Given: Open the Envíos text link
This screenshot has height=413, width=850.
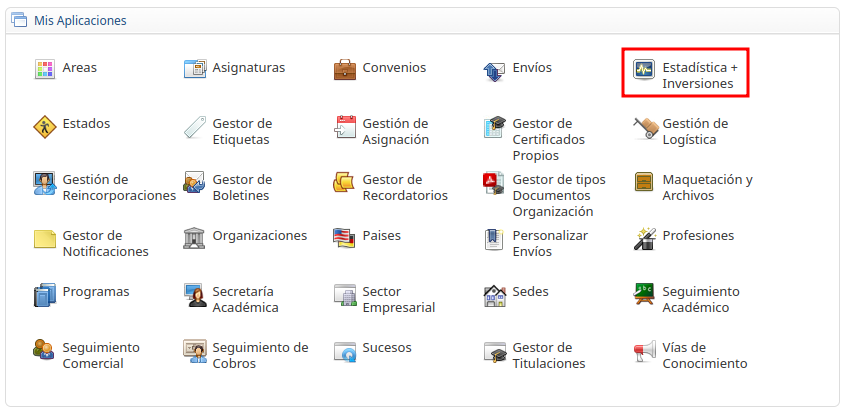Looking at the screenshot, I should (x=532, y=68).
